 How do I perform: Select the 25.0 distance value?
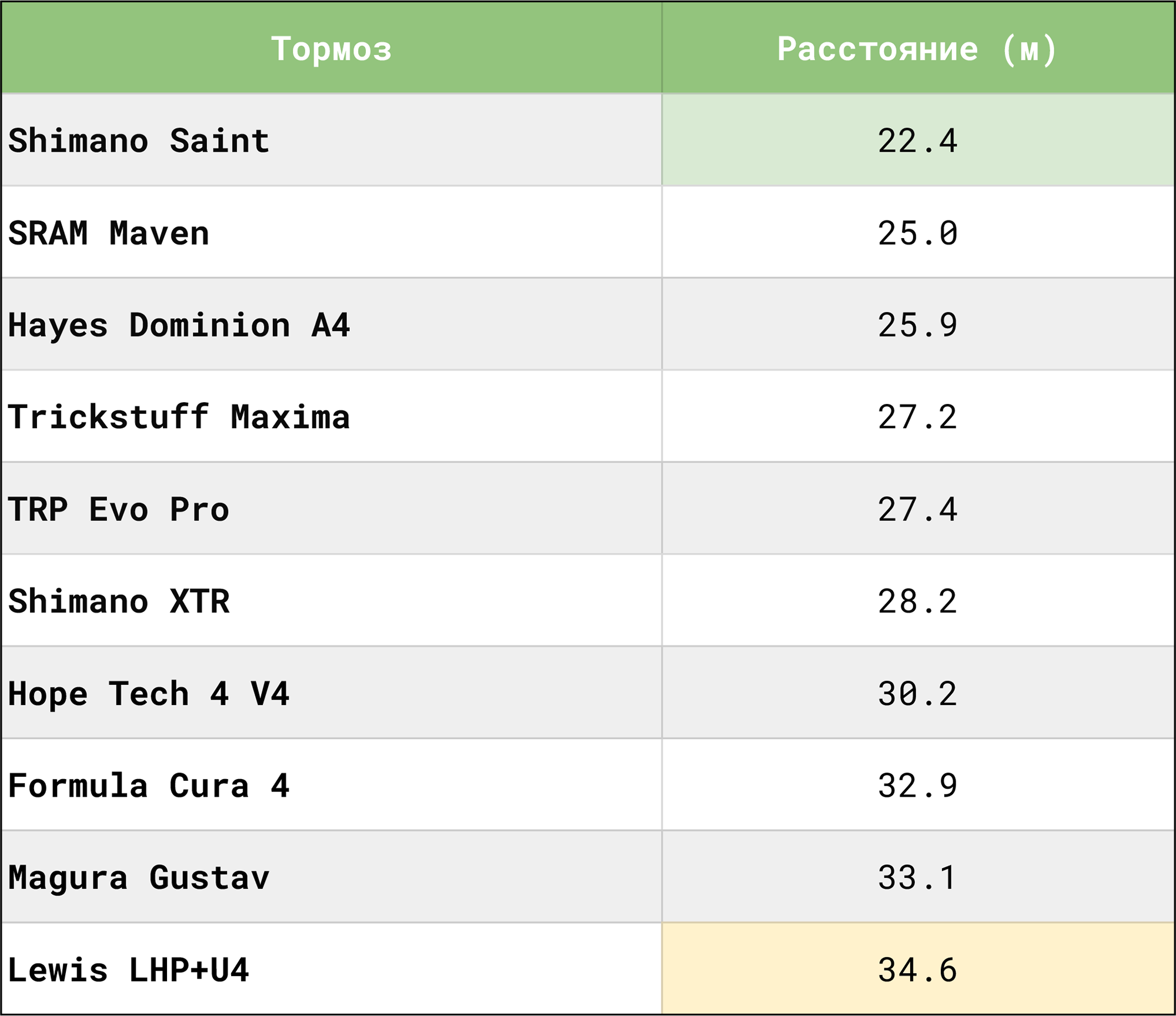[917, 233]
